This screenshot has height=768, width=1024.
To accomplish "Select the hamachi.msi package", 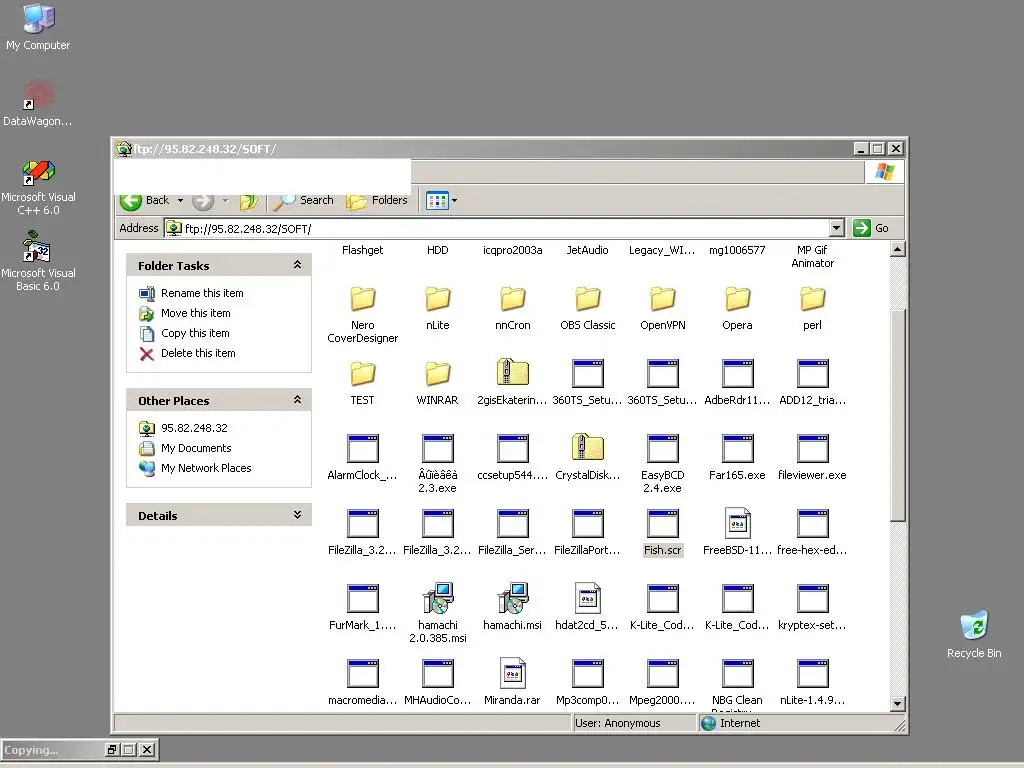I will tap(513, 608).
